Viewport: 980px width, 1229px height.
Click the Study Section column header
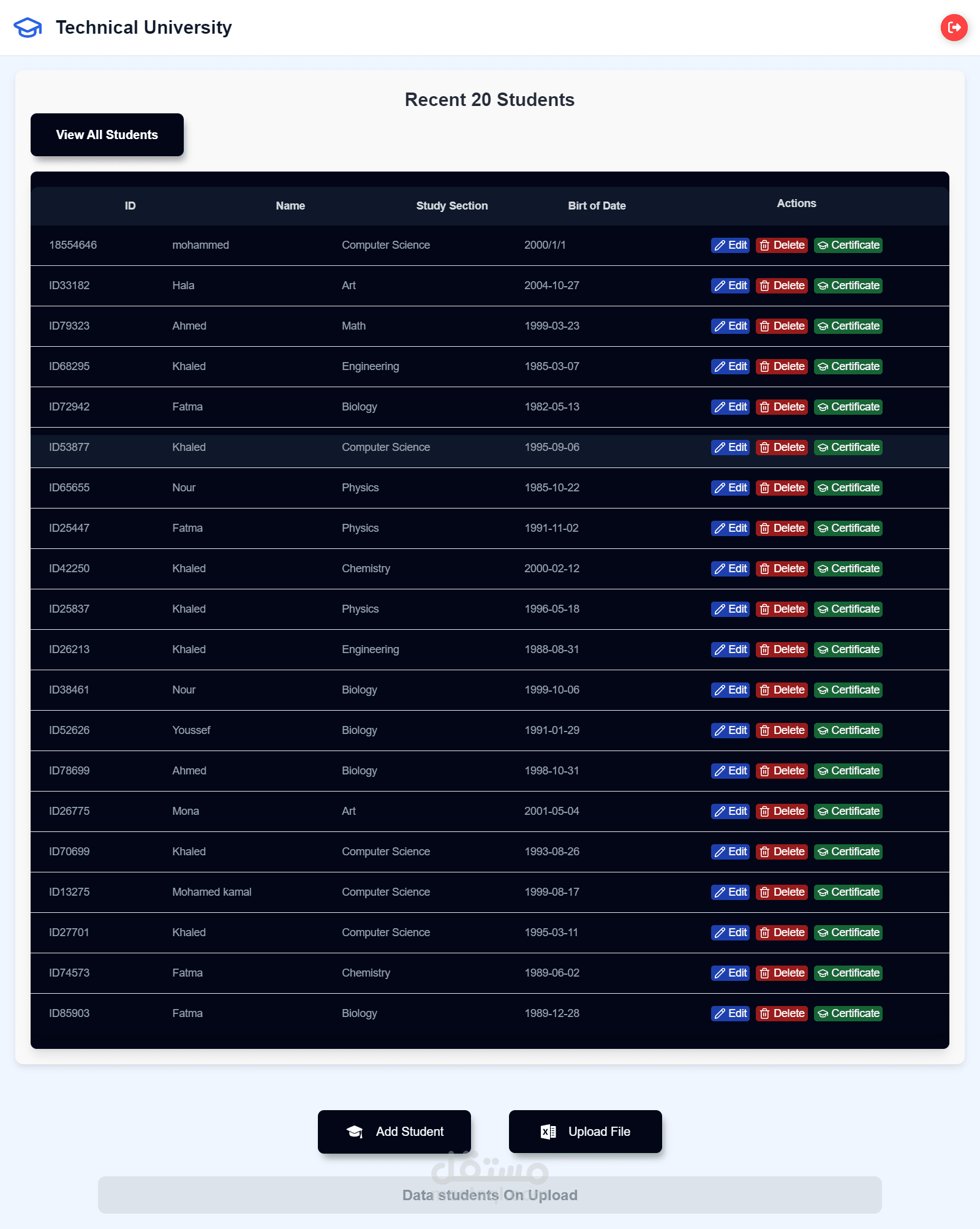pyautogui.click(x=452, y=206)
